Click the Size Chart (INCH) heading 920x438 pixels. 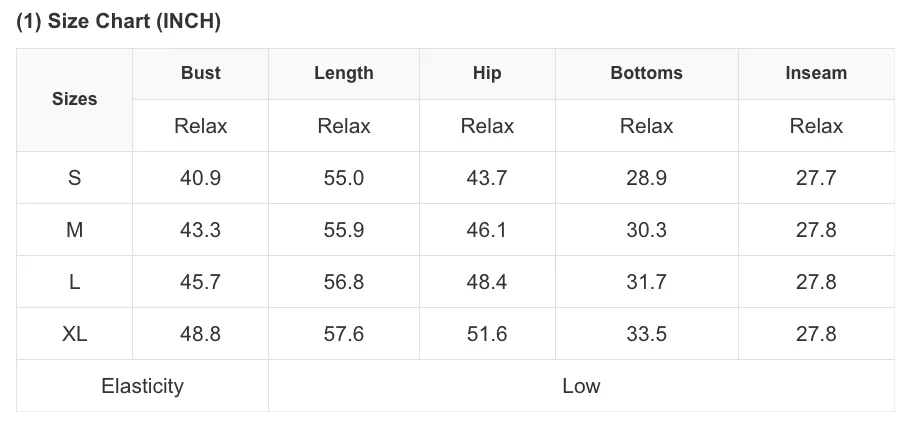(x=118, y=22)
